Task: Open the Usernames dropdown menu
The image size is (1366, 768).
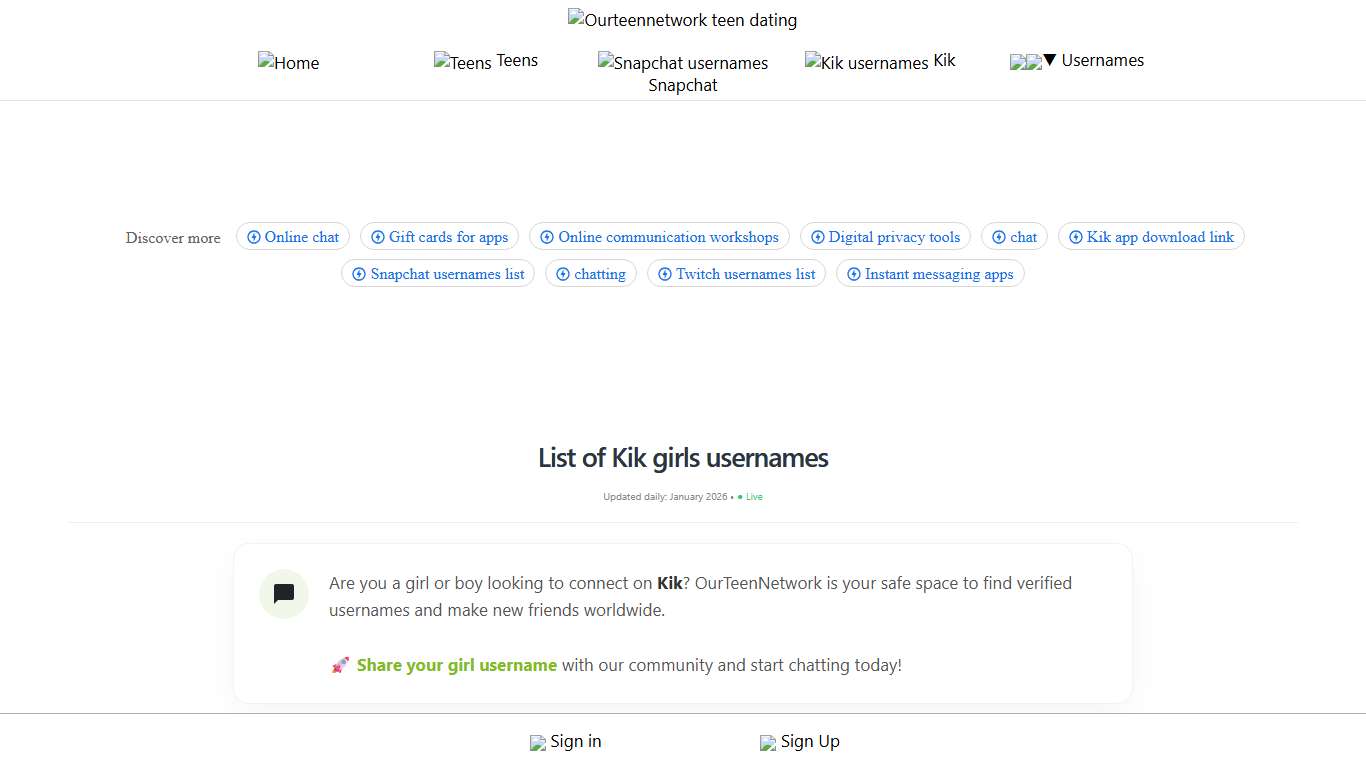Action: click(x=1102, y=60)
